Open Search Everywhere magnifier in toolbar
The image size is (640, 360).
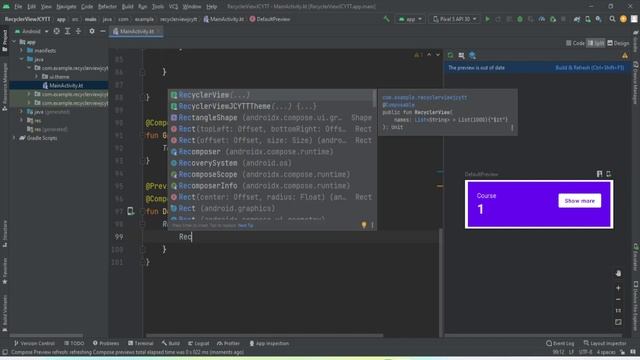click(x=612, y=19)
